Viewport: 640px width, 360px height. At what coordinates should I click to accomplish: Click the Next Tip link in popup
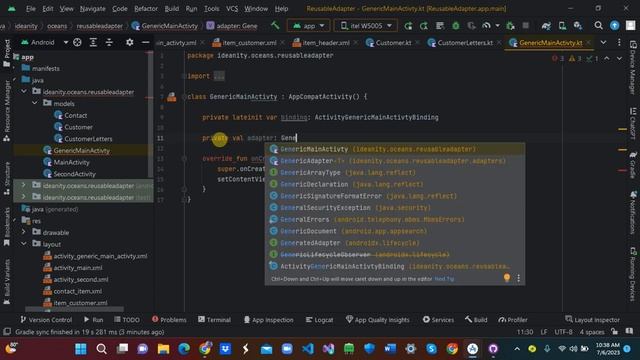coord(444,279)
